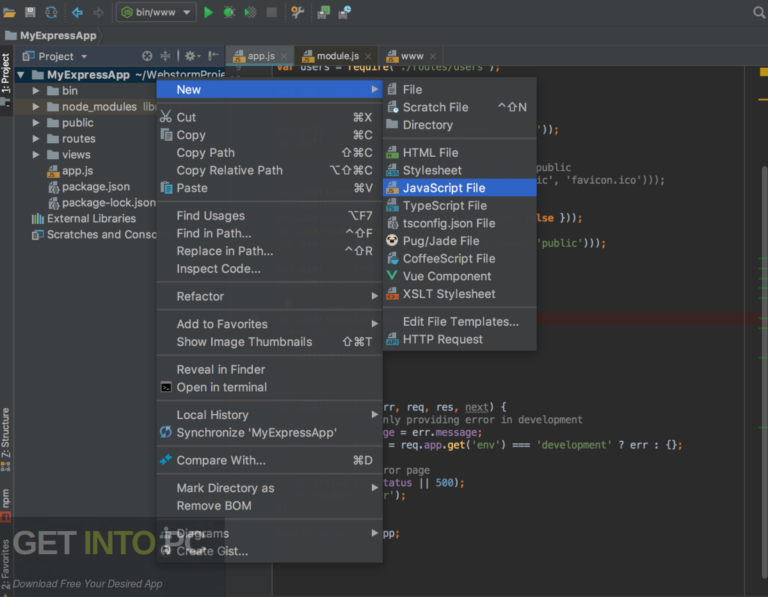The image size is (768, 597).
Task: Toggle the Structure tool window tab
Action: 5,433
